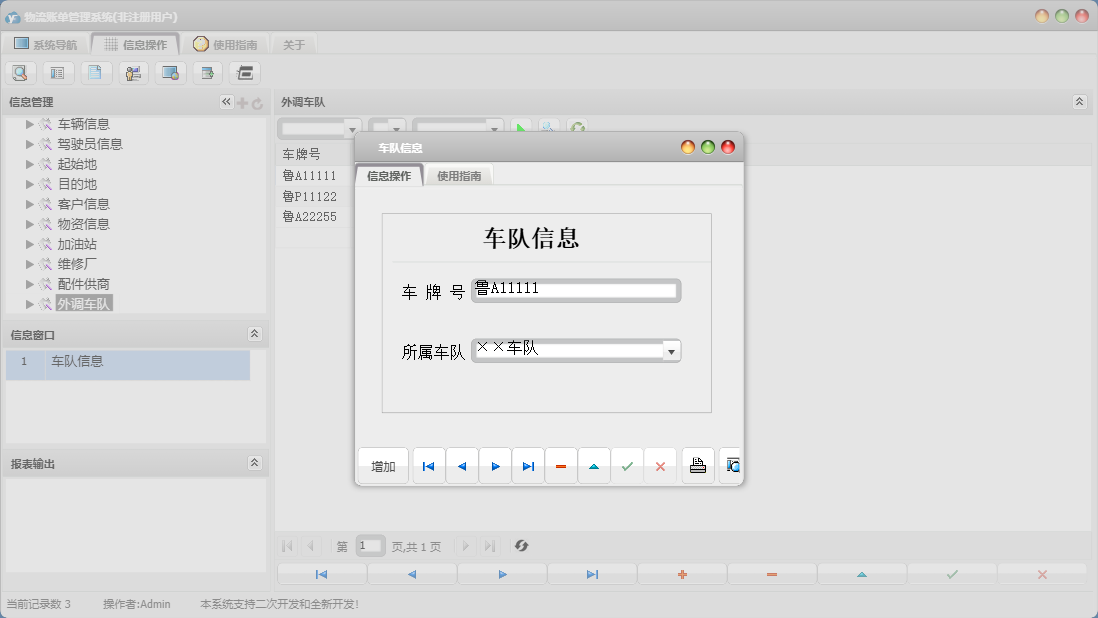Expand the 车辆信息 tree node
1098x618 pixels.
pos(30,123)
